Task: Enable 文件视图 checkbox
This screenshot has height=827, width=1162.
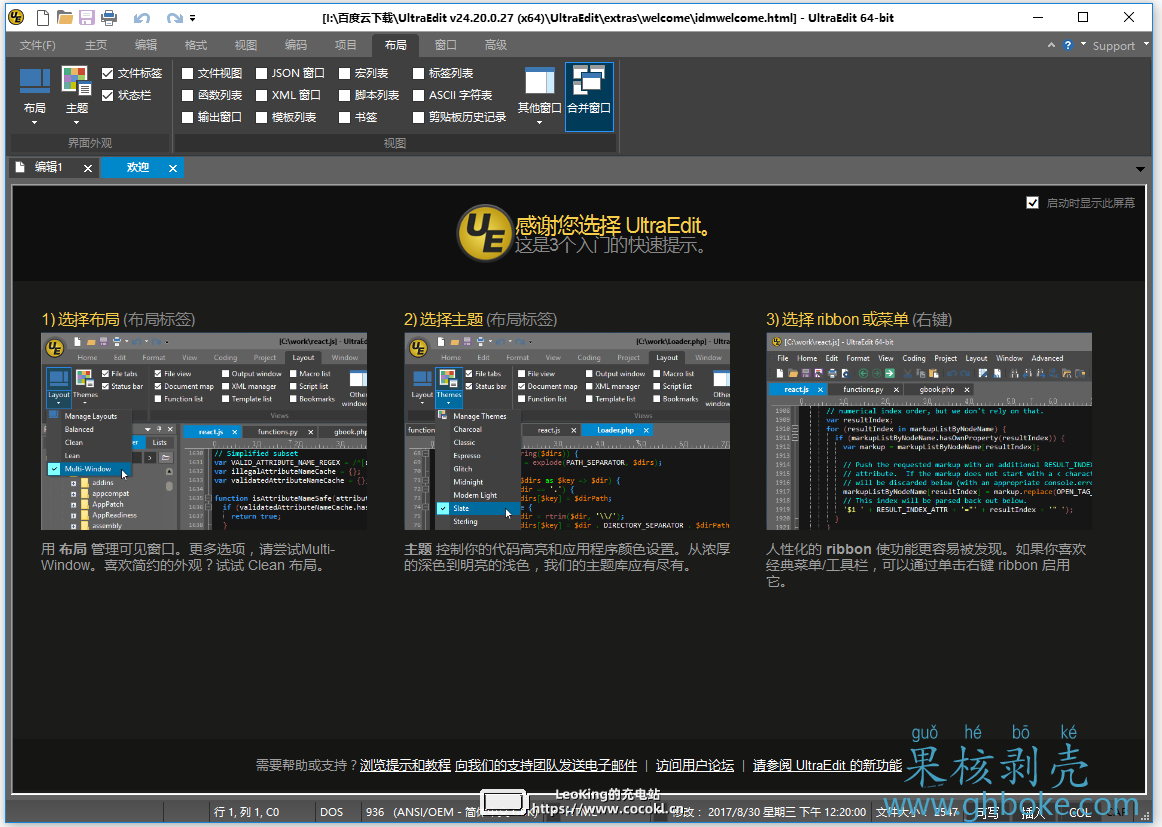Action: tap(187, 73)
